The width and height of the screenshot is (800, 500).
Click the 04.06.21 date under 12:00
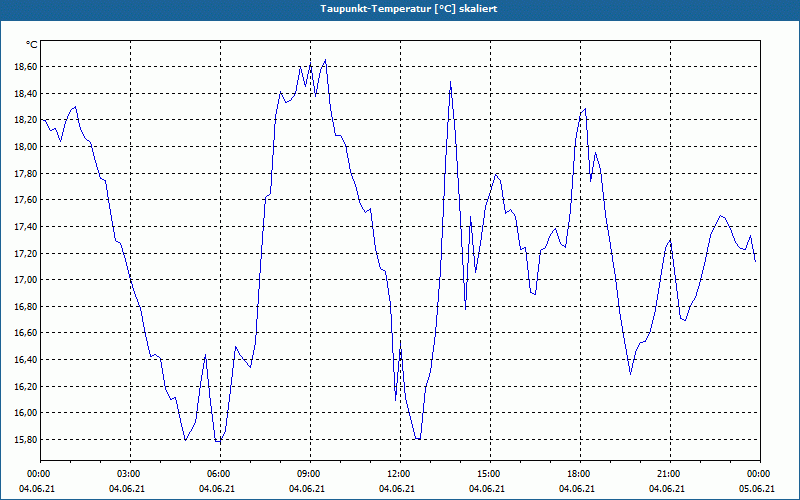[397, 489]
